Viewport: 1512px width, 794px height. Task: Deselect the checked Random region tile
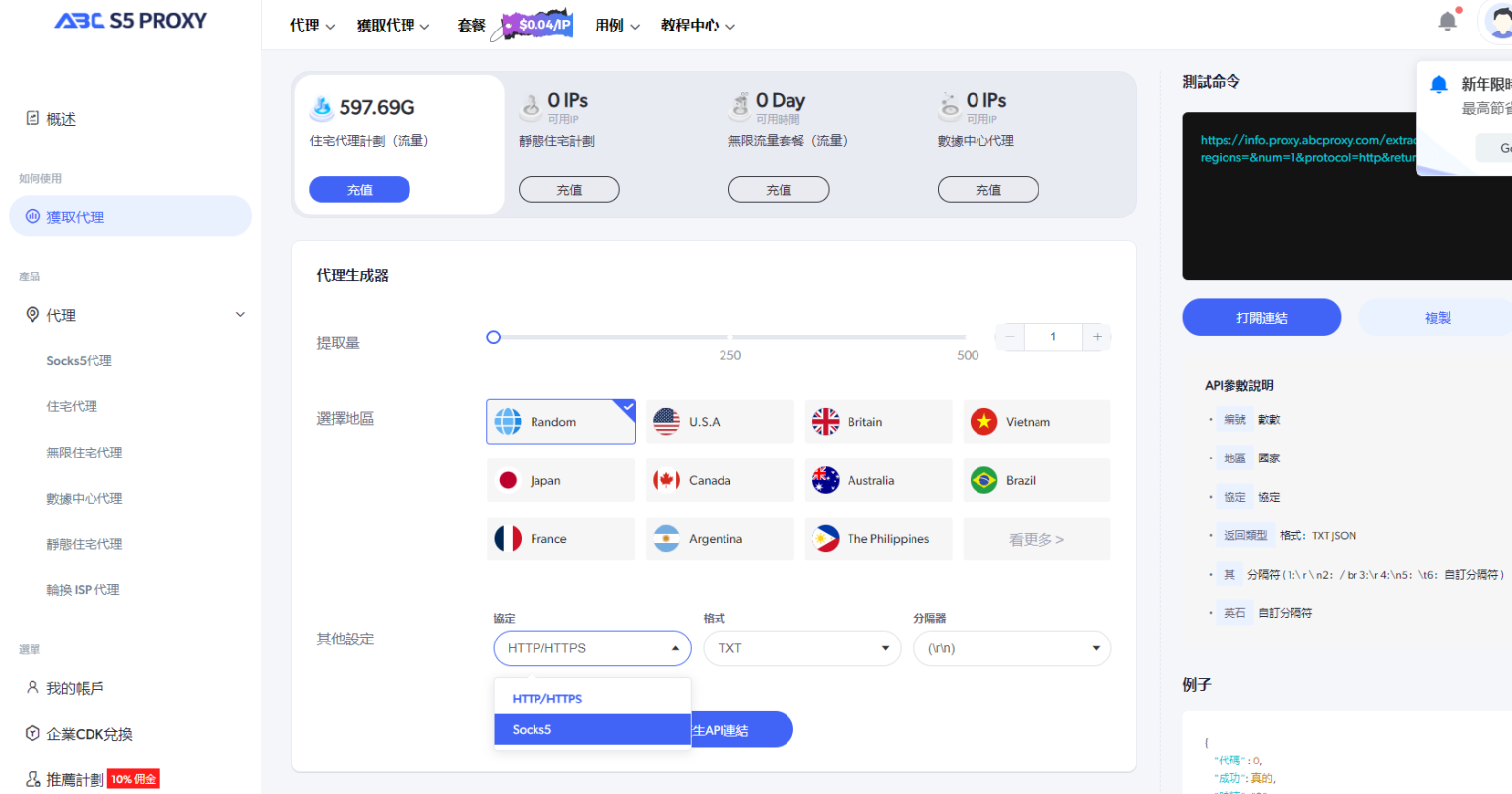[x=560, y=421]
